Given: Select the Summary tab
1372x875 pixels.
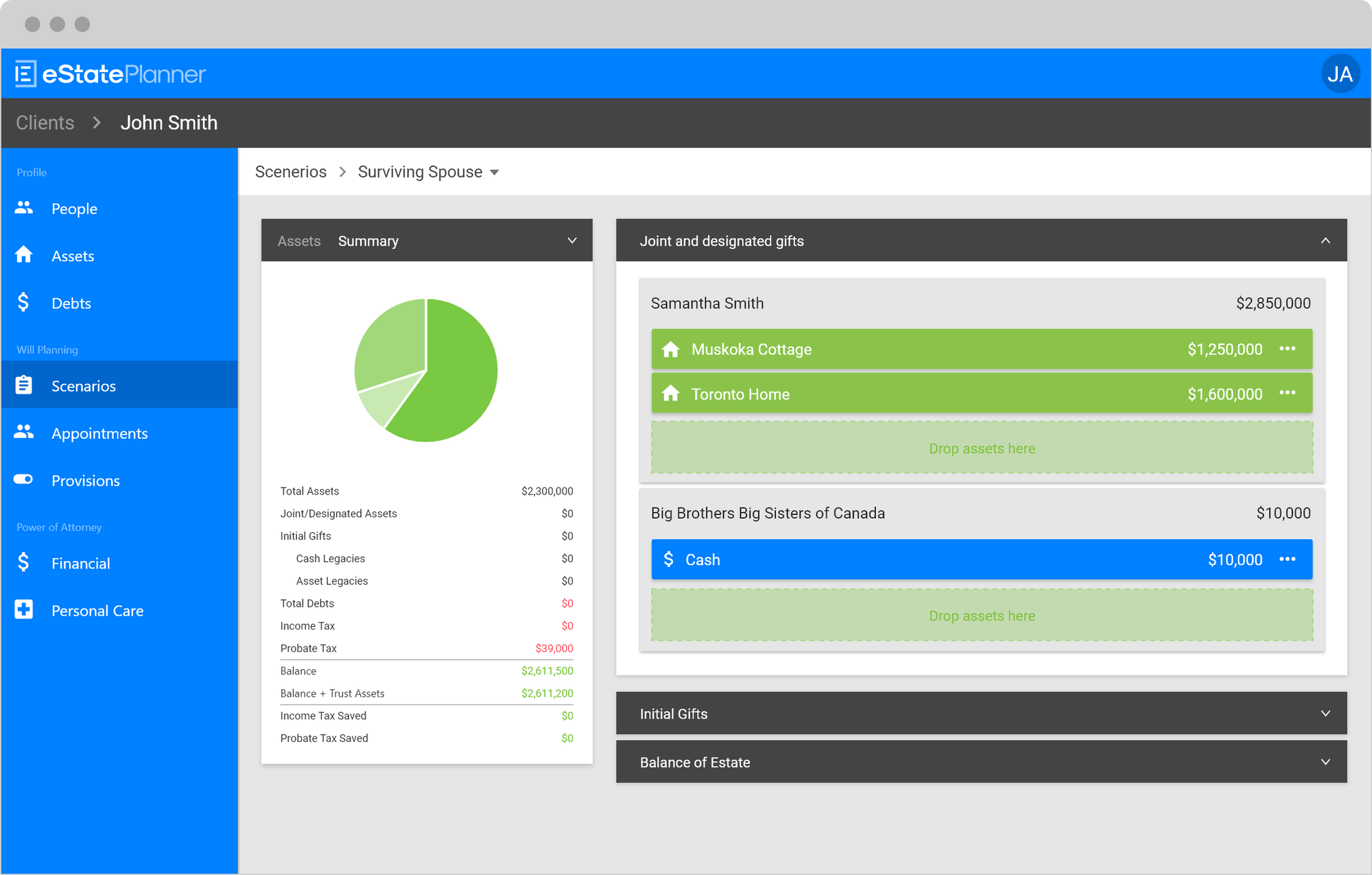Looking at the screenshot, I should click(368, 241).
